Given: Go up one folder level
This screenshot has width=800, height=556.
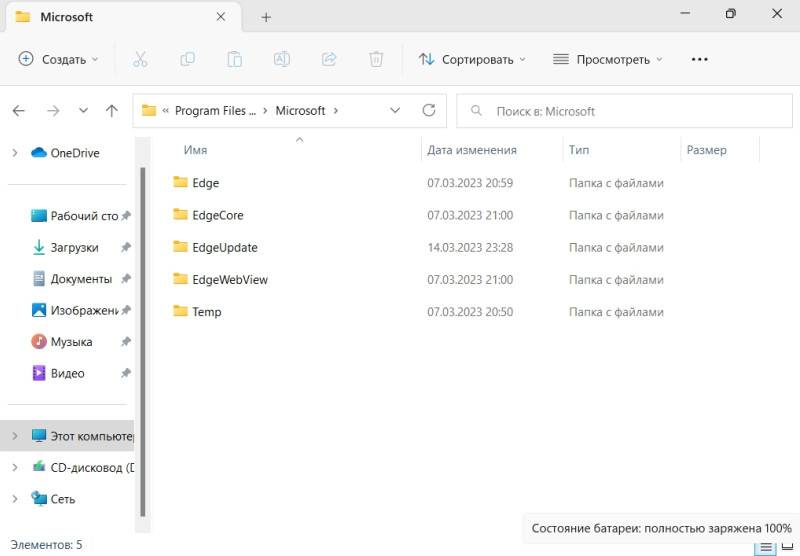Looking at the screenshot, I should (x=112, y=111).
